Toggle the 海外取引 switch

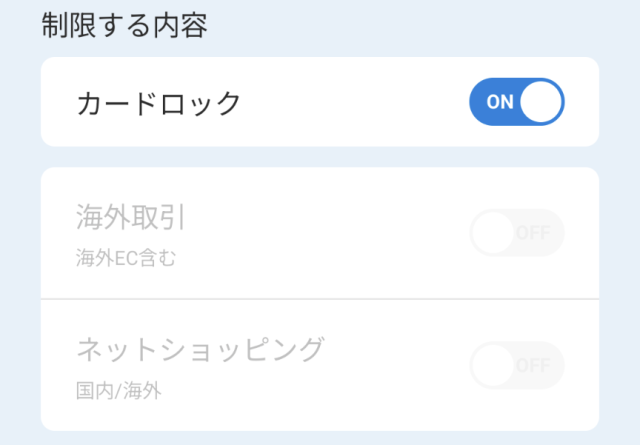coord(517,233)
